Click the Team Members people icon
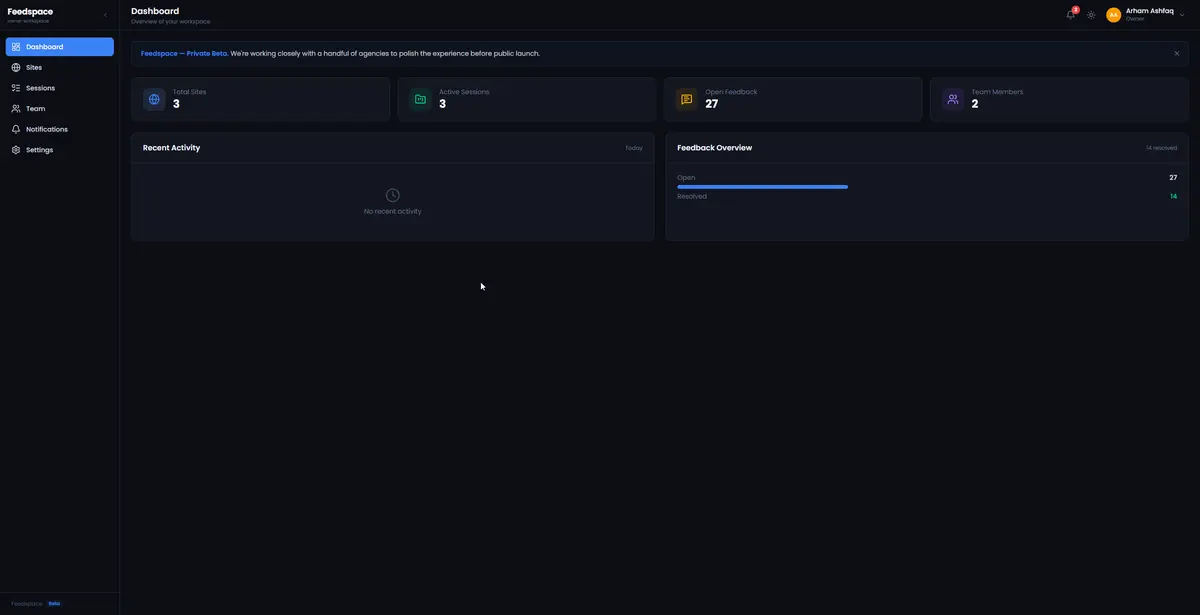The height and width of the screenshot is (615, 1200). click(x=953, y=99)
